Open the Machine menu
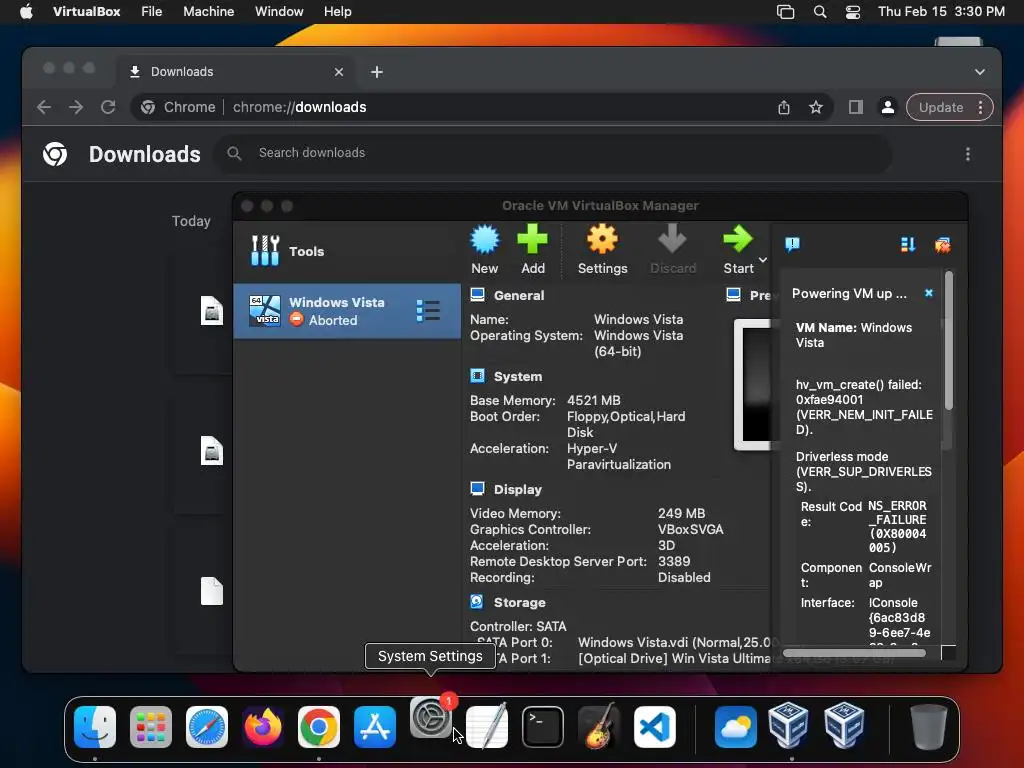 tap(208, 12)
